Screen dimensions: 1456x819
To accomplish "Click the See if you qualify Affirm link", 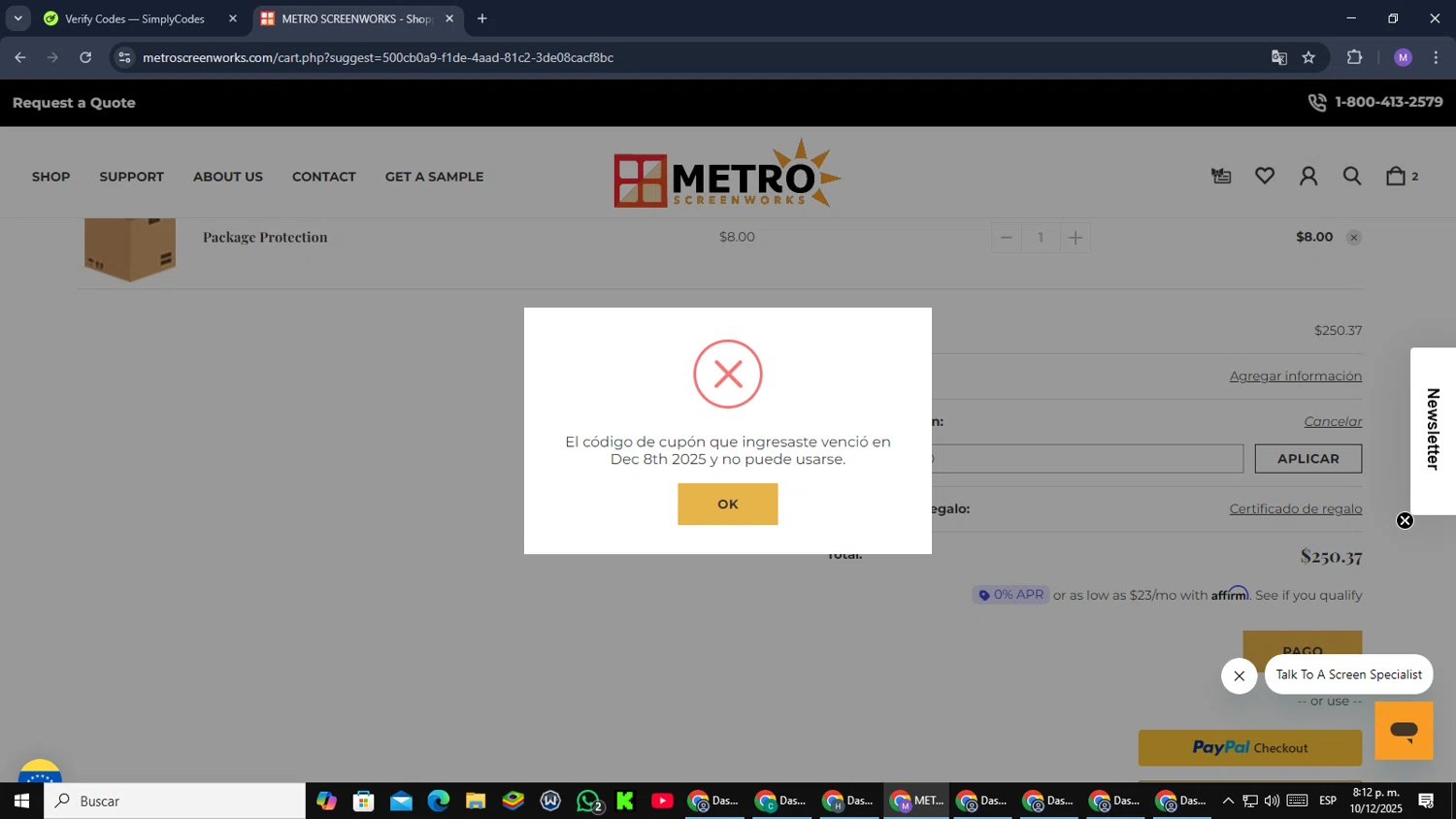I will point(1308,595).
